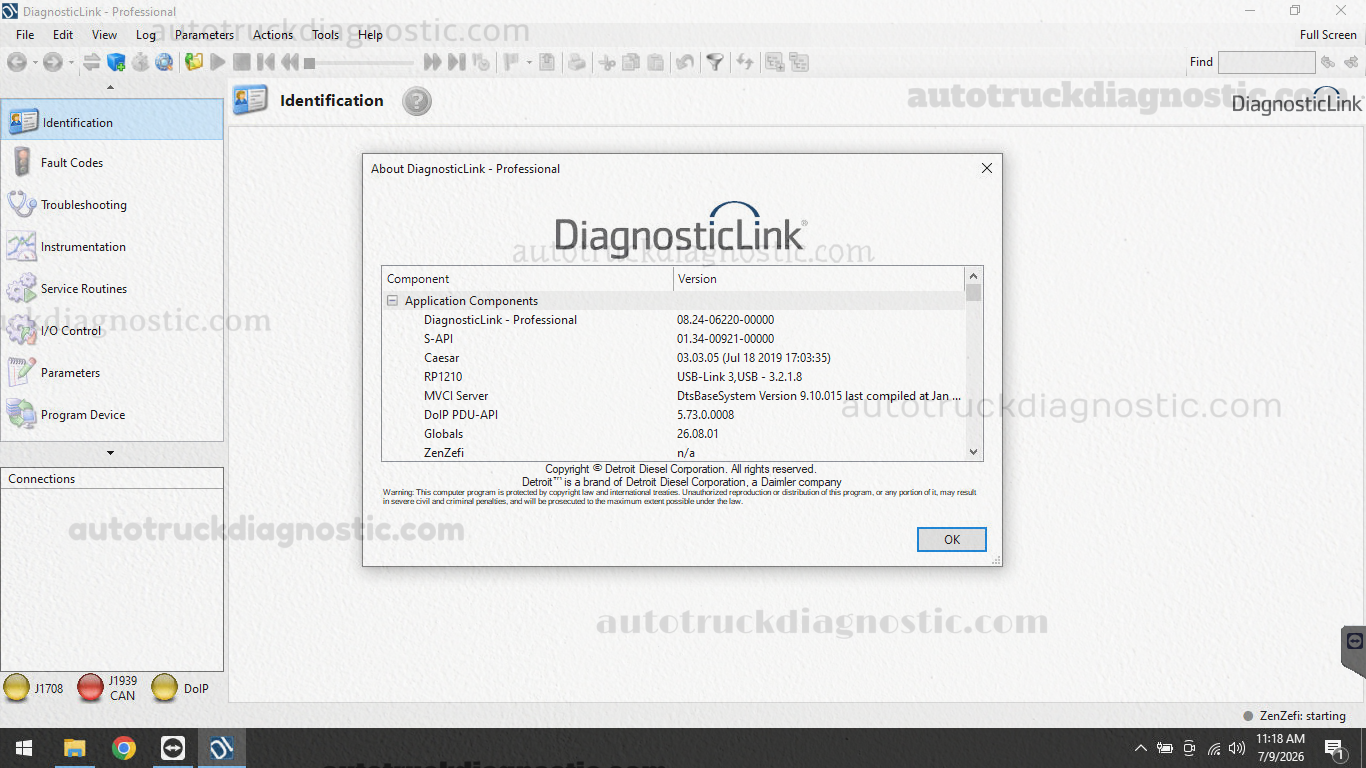Click the Expand All tree toolbar icon
Viewport: 1366px width, 768px height.
[x=775, y=62]
